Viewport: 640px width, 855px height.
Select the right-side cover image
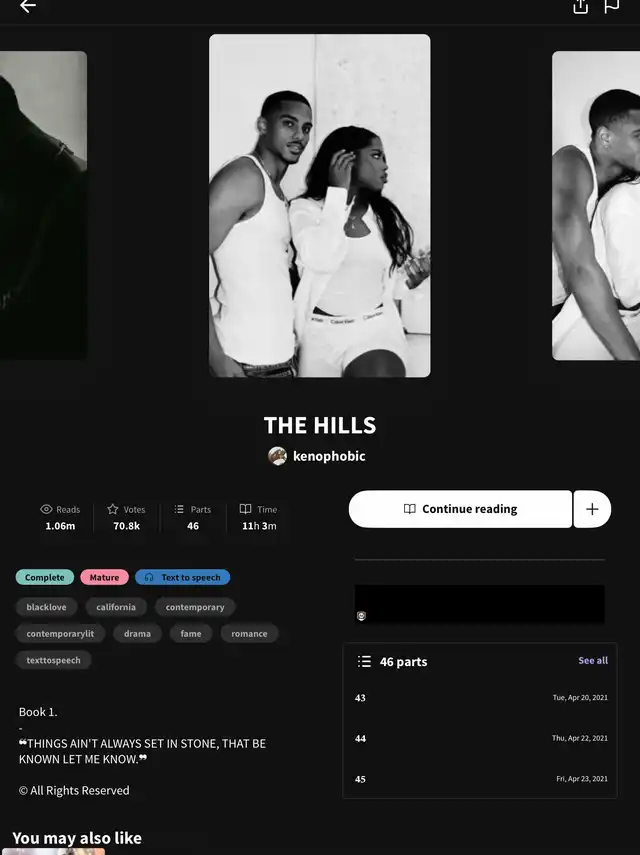pos(596,206)
